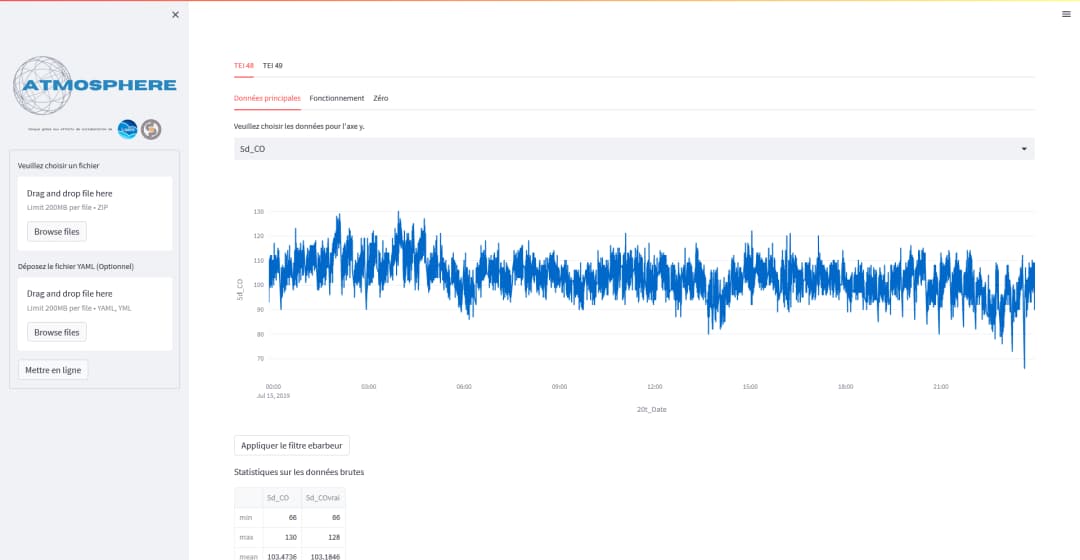Click the 130 tick label on the y-axis
This screenshot has width=1080, height=560.
click(x=259, y=211)
